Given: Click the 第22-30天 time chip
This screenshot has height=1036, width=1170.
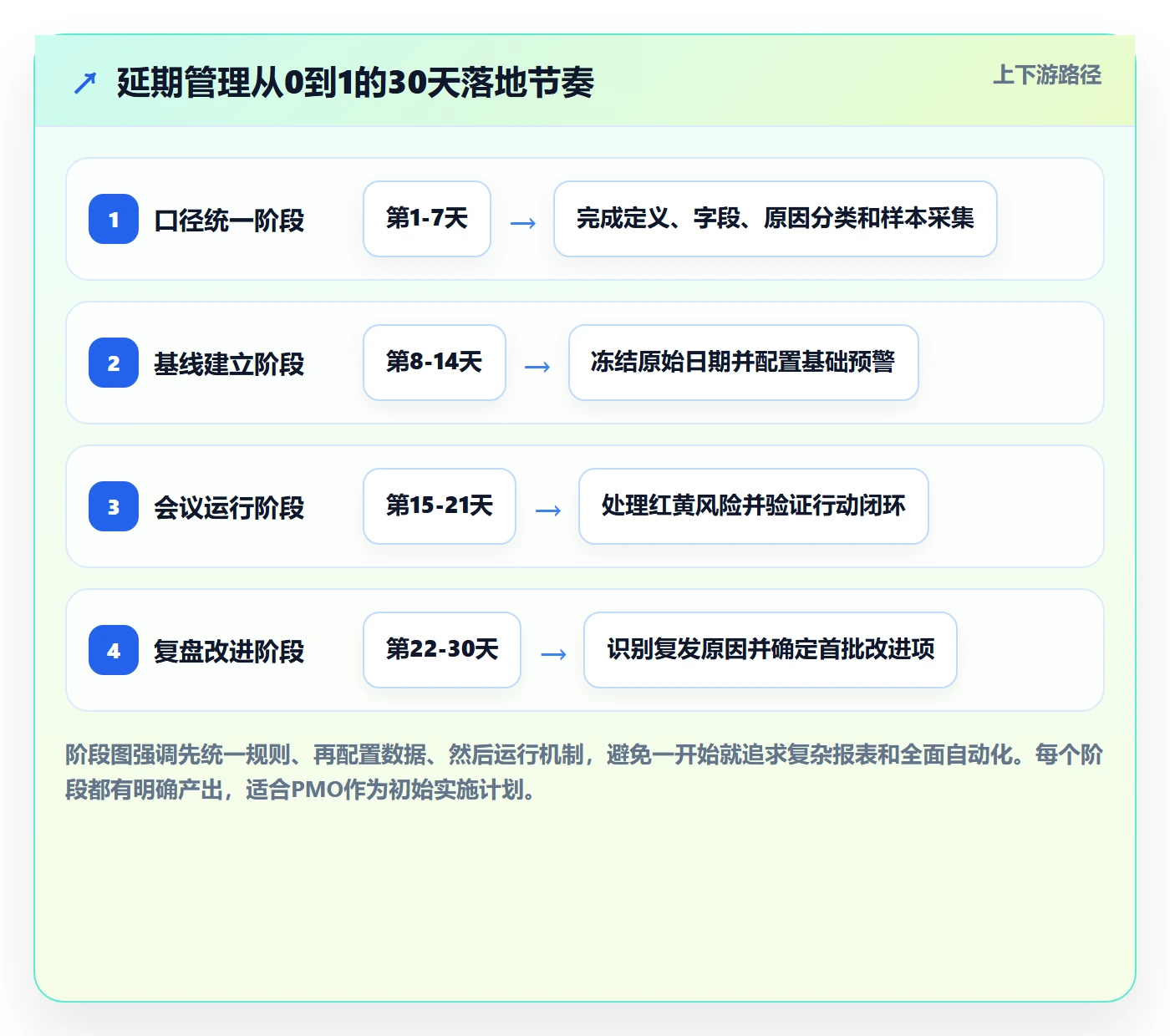Looking at the screenshot, I should (442, 650).
